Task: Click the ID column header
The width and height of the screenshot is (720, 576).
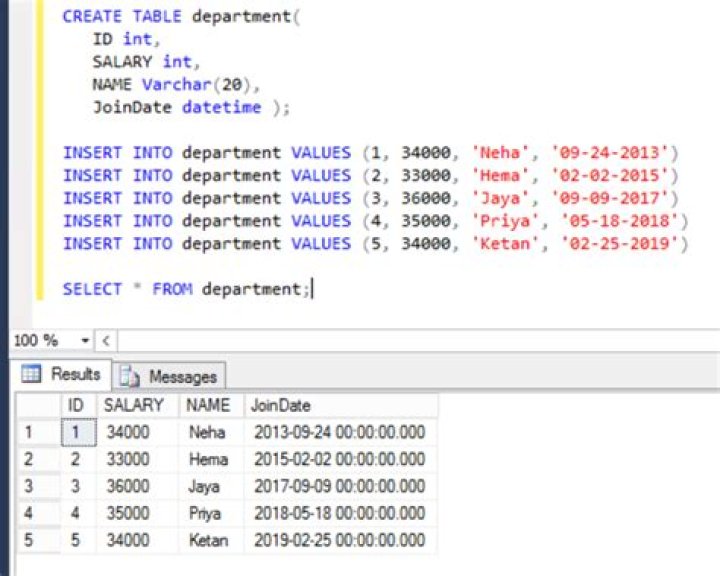Action: click(75, 405)
